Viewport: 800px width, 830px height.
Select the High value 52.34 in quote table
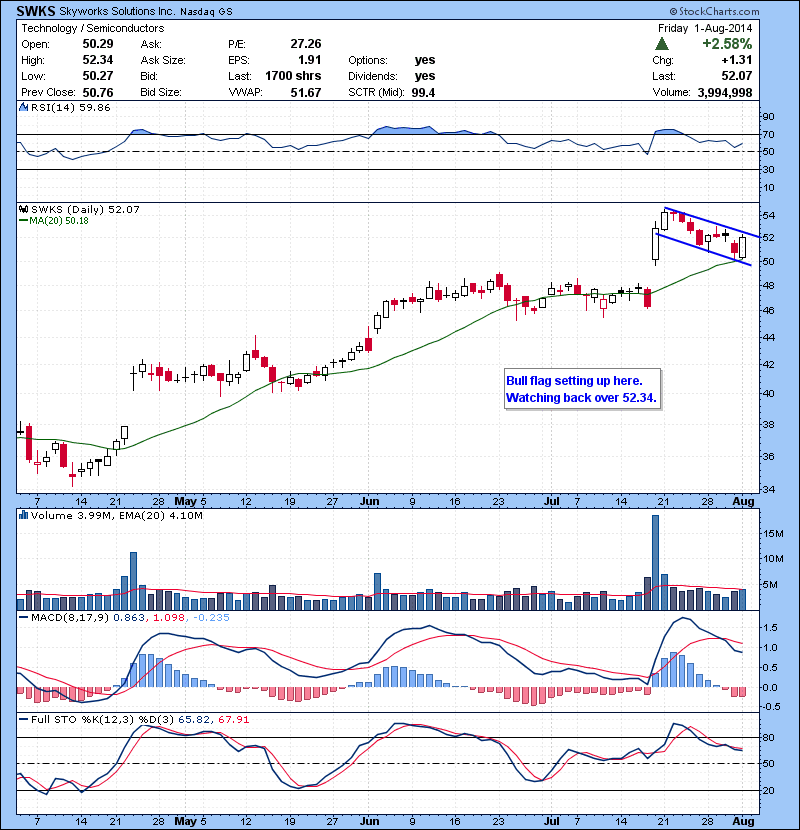pyautogui.click(x=98, y=60)
